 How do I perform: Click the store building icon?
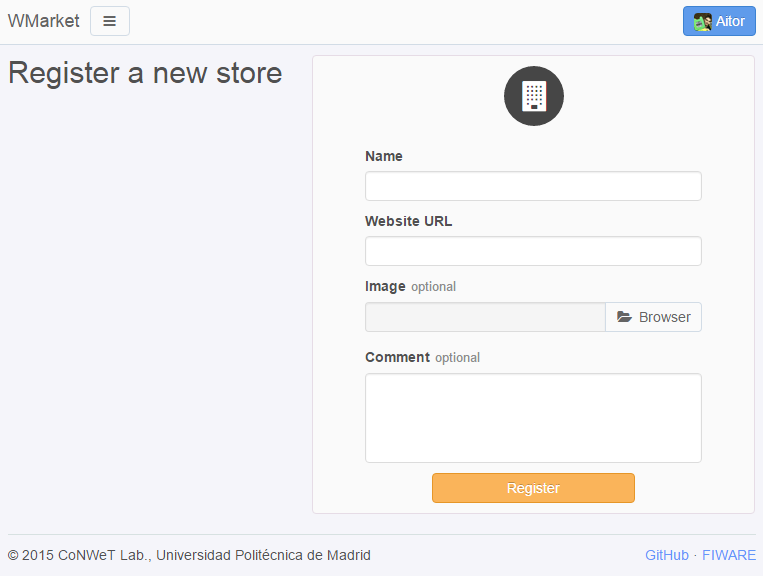pos(534,96)
